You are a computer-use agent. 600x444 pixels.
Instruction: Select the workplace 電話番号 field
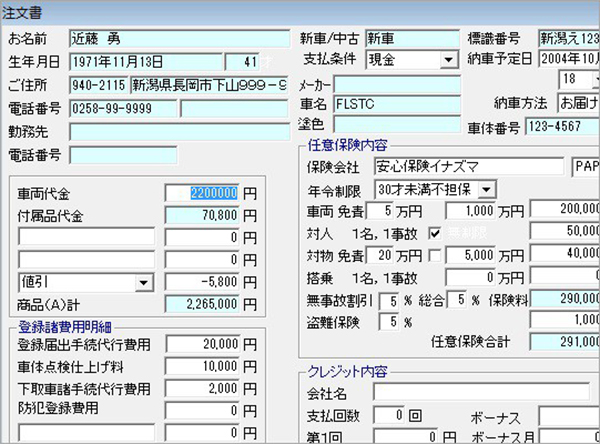(x=123, y=155)
